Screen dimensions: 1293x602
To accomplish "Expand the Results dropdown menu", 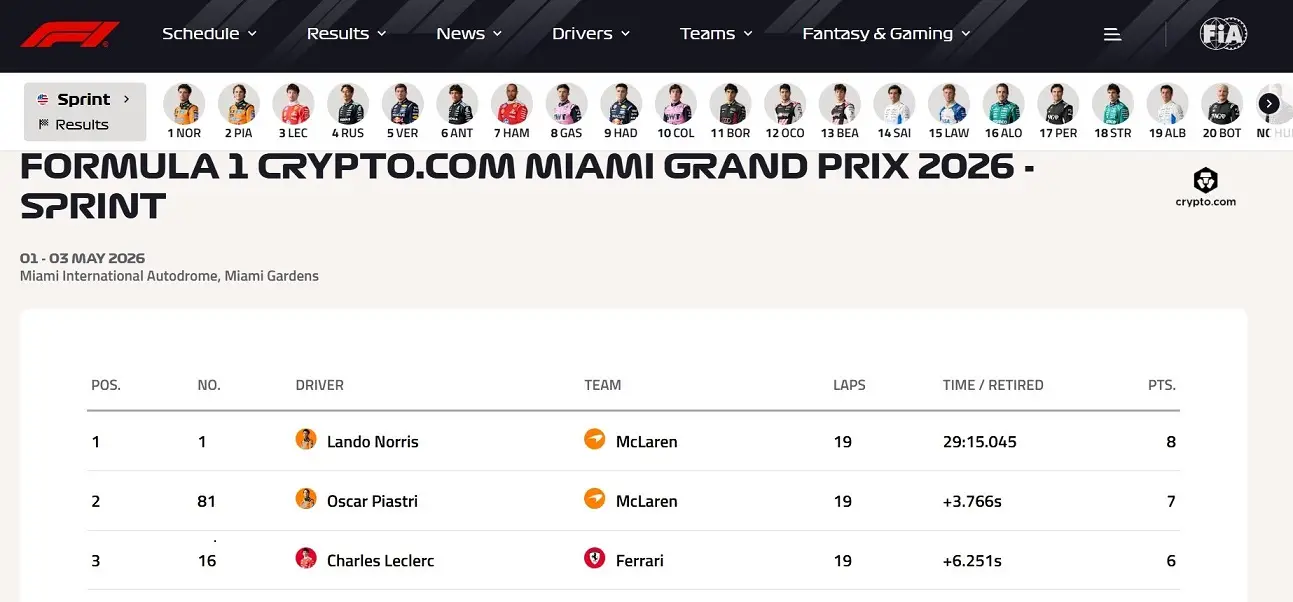I will [x=346, y=34].
